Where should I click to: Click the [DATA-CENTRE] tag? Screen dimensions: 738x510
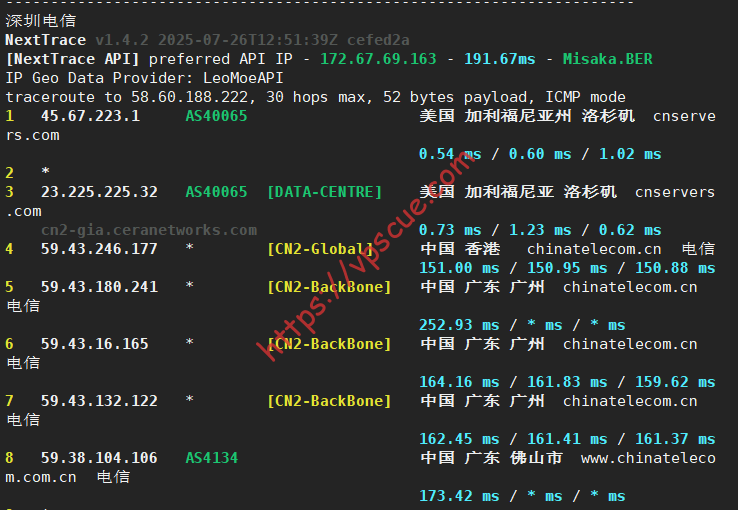(x=324, y=192)
